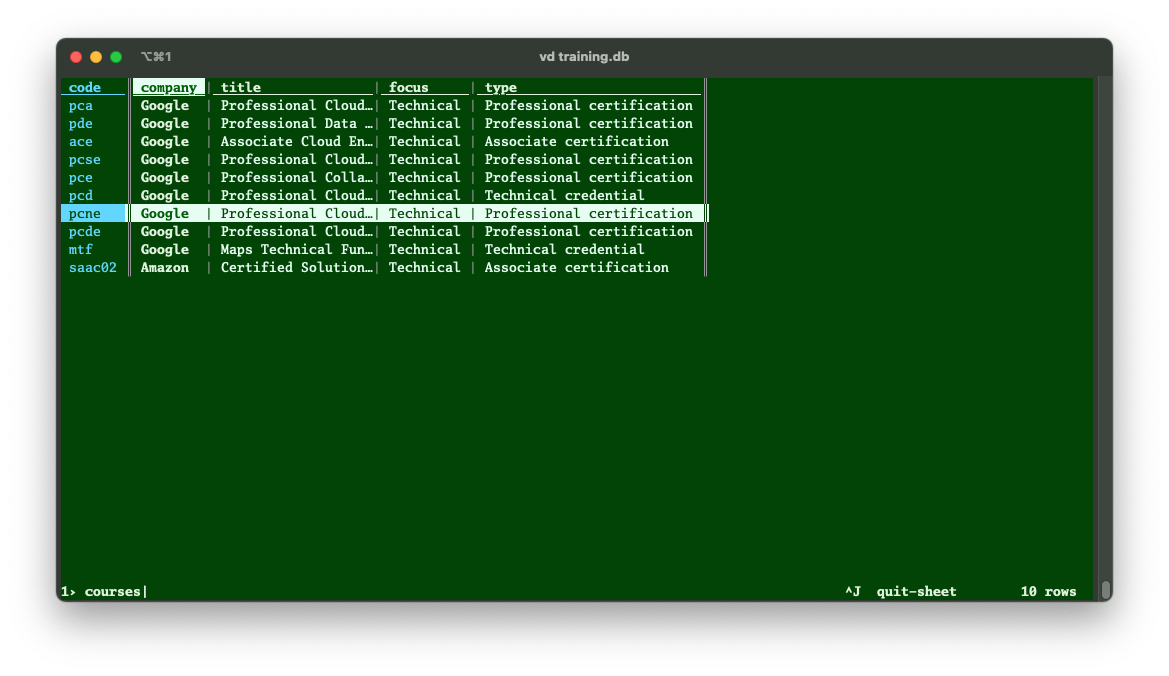Select the 'Associate Cloud En…' title cell
Viewport: 1169px width, 676px height.
tap(297, 142)
